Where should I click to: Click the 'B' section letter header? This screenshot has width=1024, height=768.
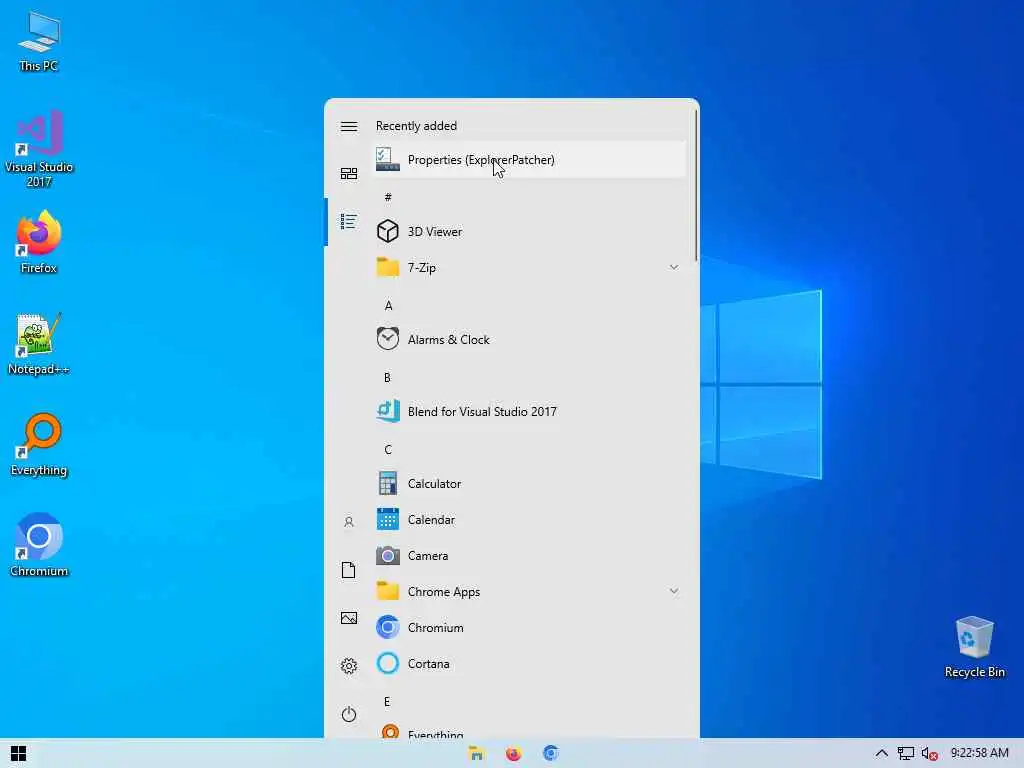click(x=387, y=377)
